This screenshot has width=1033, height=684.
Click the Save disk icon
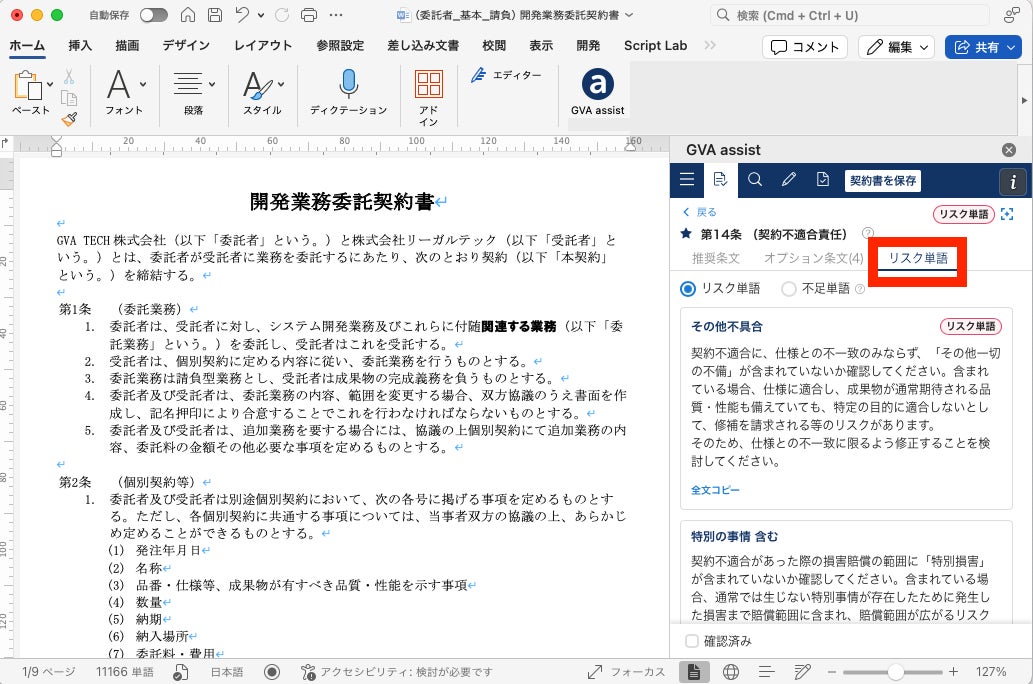pos(215,14)
